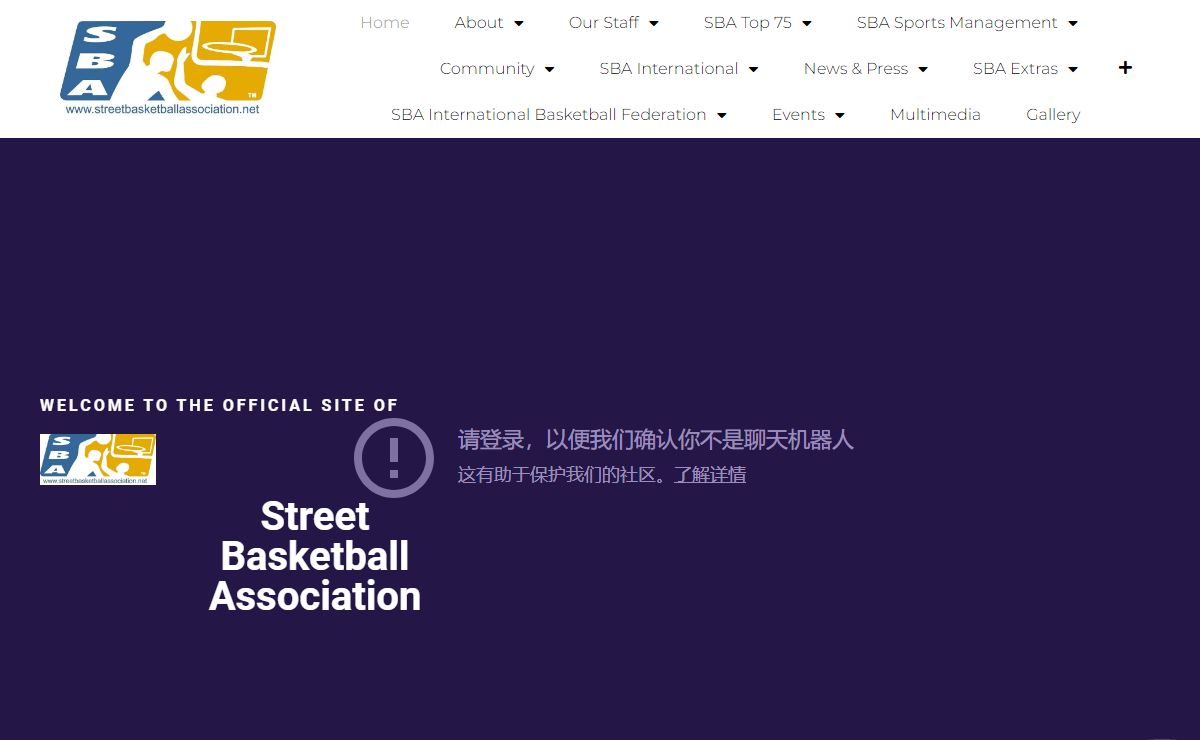Expand the Events dropdown arrow
Viewport: 1200px width, 740px height.
pos(839,115)
